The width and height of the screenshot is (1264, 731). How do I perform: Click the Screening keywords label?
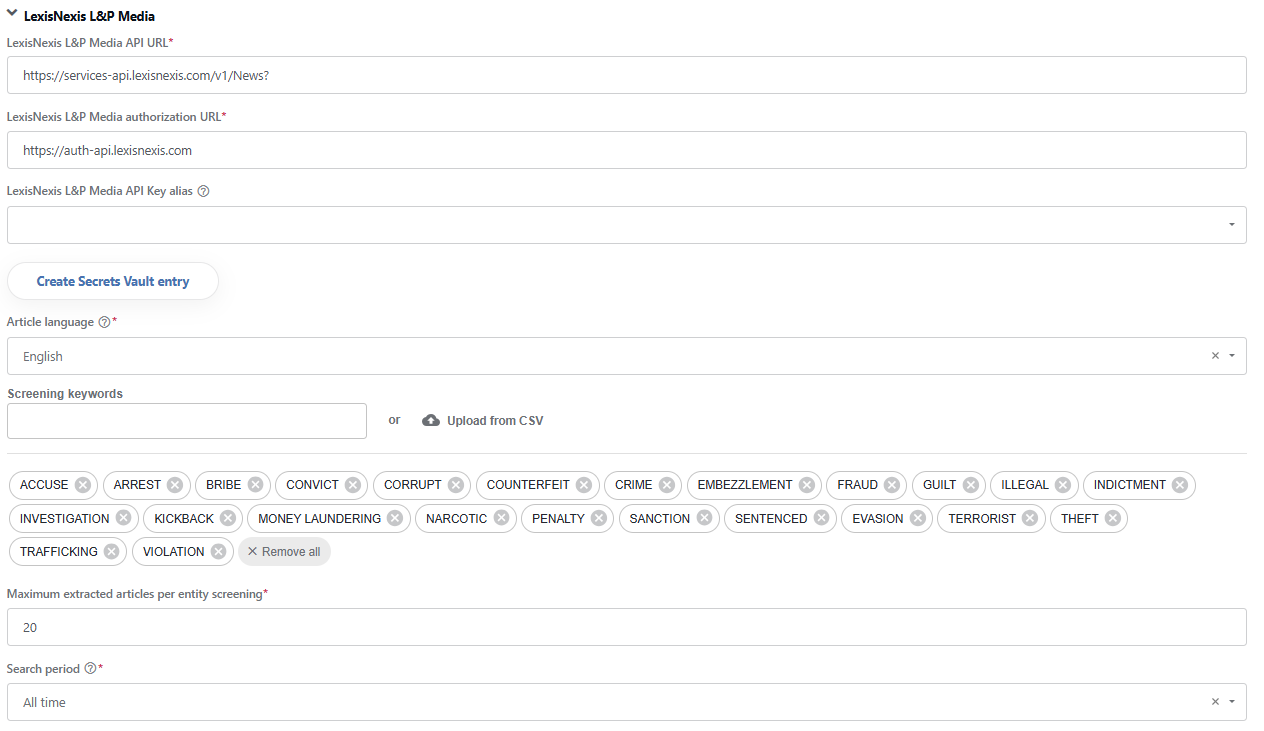(x=65, y=394)
